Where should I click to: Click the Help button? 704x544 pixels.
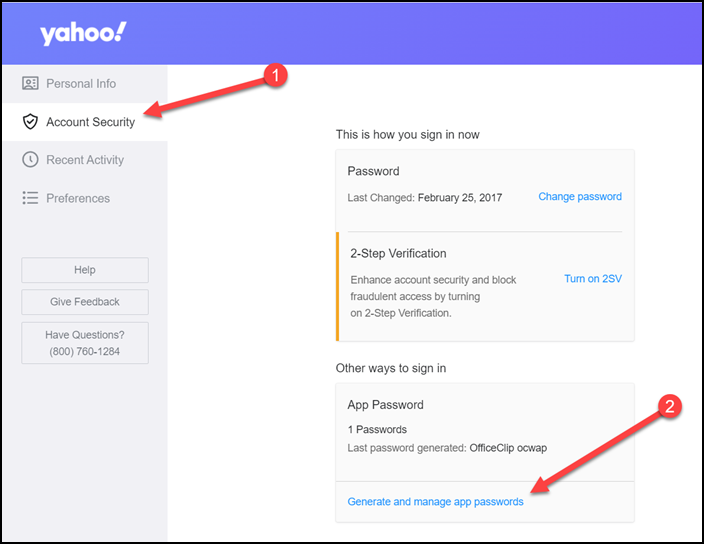(85, 270)
